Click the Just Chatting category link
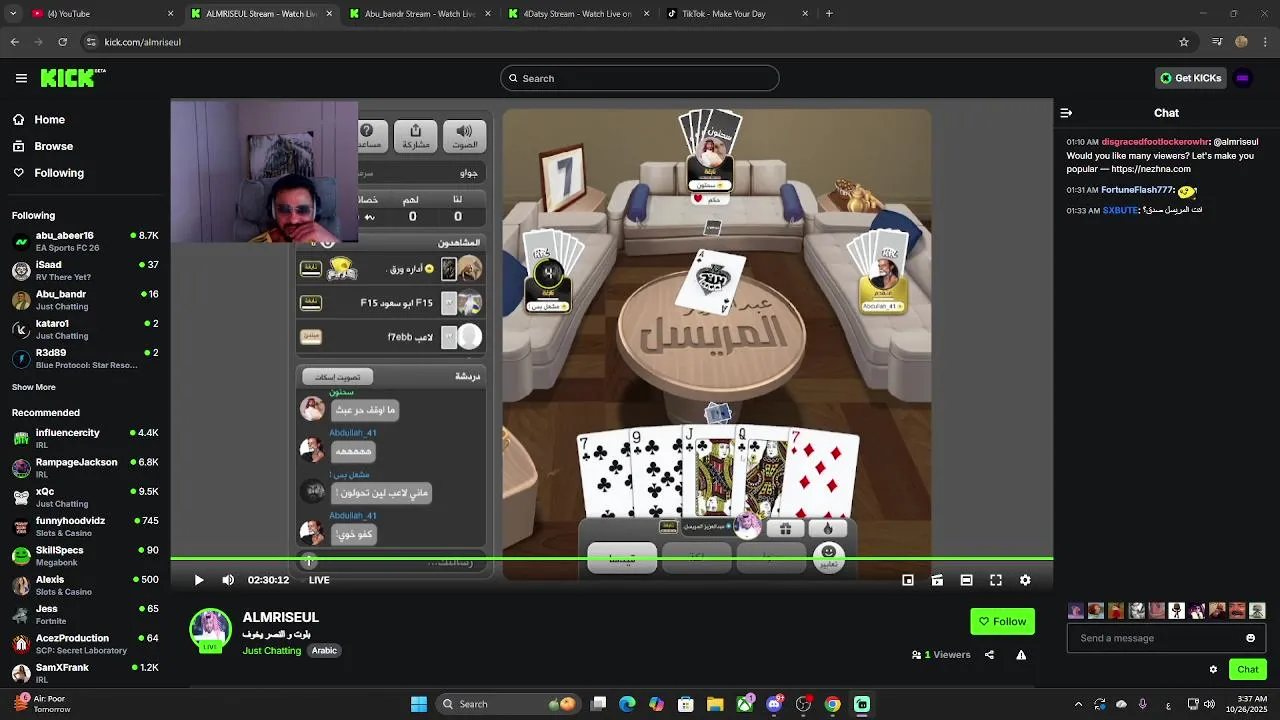 pyautogui.click(x=271, y=651)
